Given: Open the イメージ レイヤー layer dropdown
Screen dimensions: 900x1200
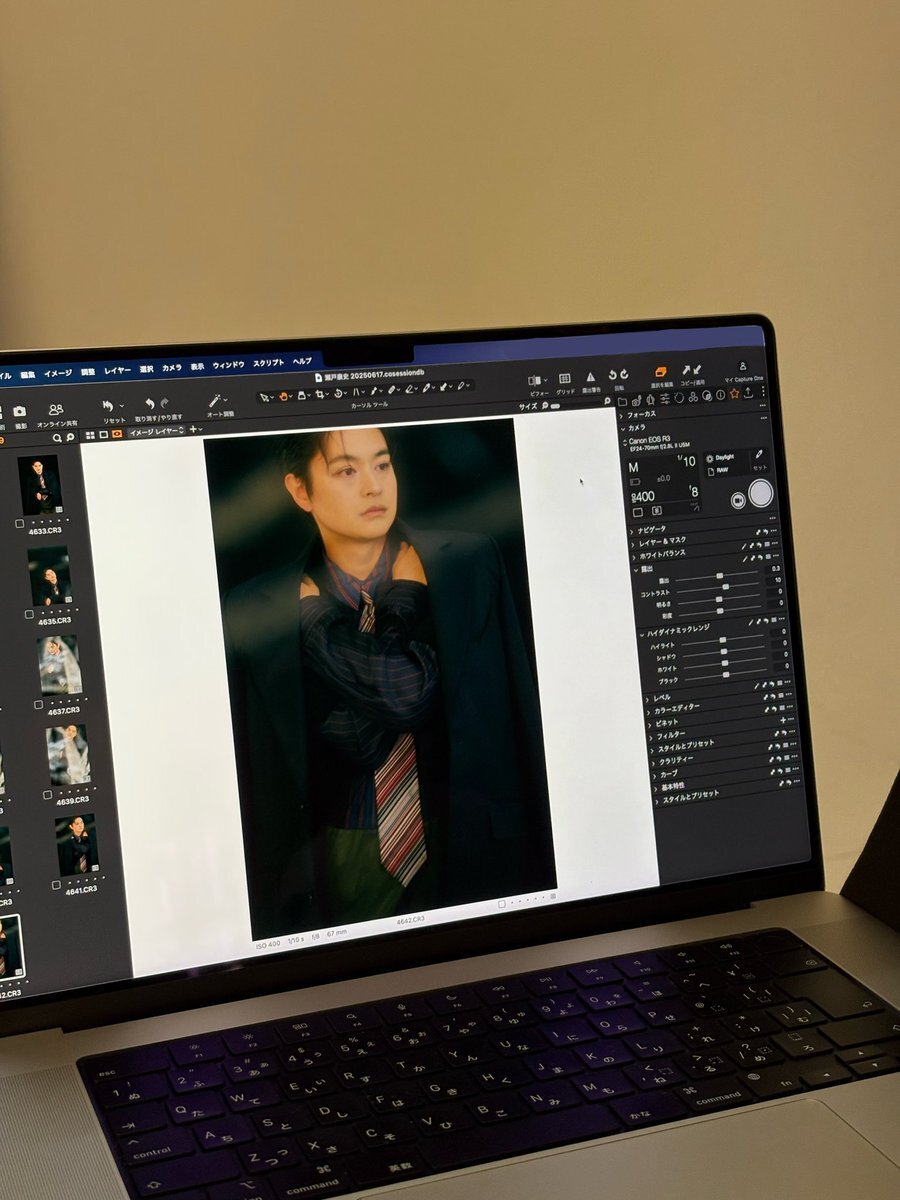Looking at the screenshot, I should click(156, 431).
